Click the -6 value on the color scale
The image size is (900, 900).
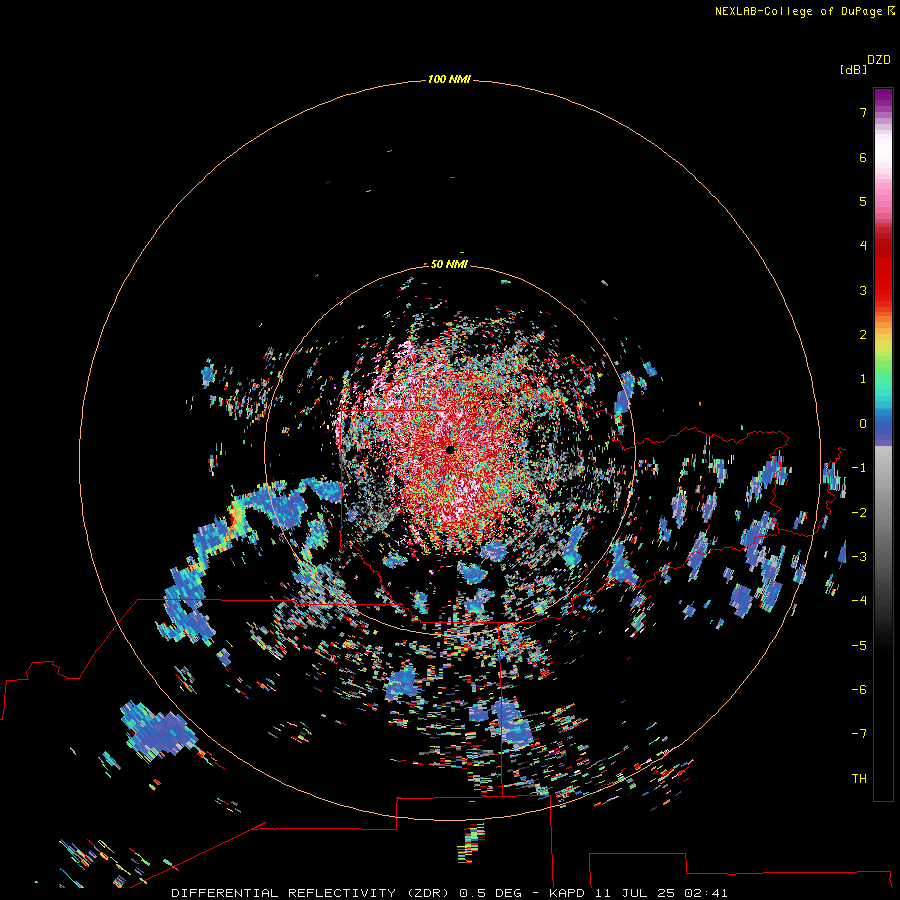coord(859,690)
